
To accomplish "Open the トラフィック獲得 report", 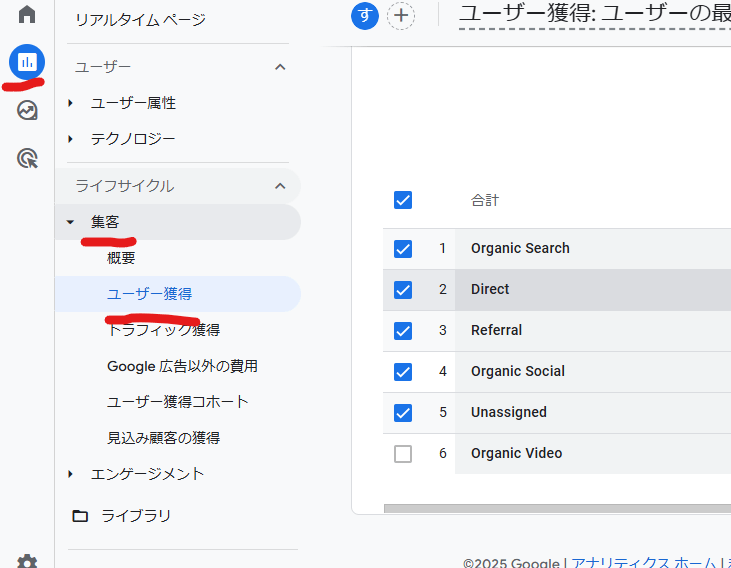I will click(163, 330).
